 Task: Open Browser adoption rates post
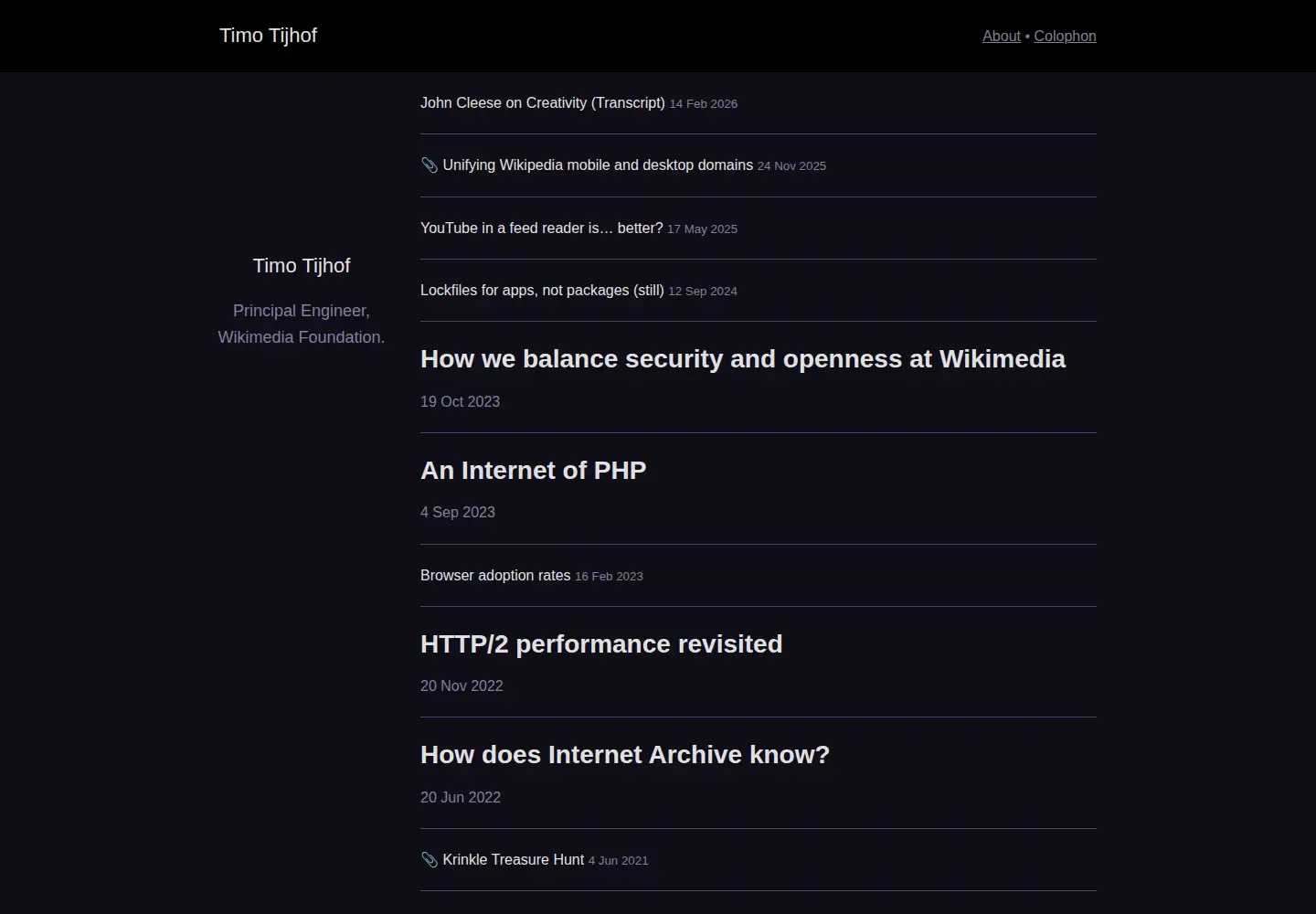[495, 575]
